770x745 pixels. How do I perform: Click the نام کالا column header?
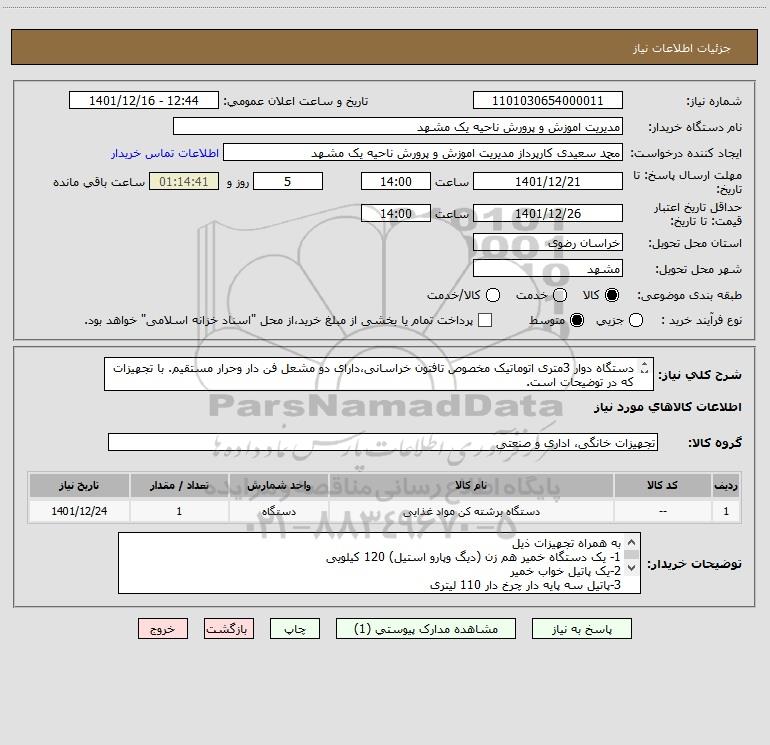[471, 485]
